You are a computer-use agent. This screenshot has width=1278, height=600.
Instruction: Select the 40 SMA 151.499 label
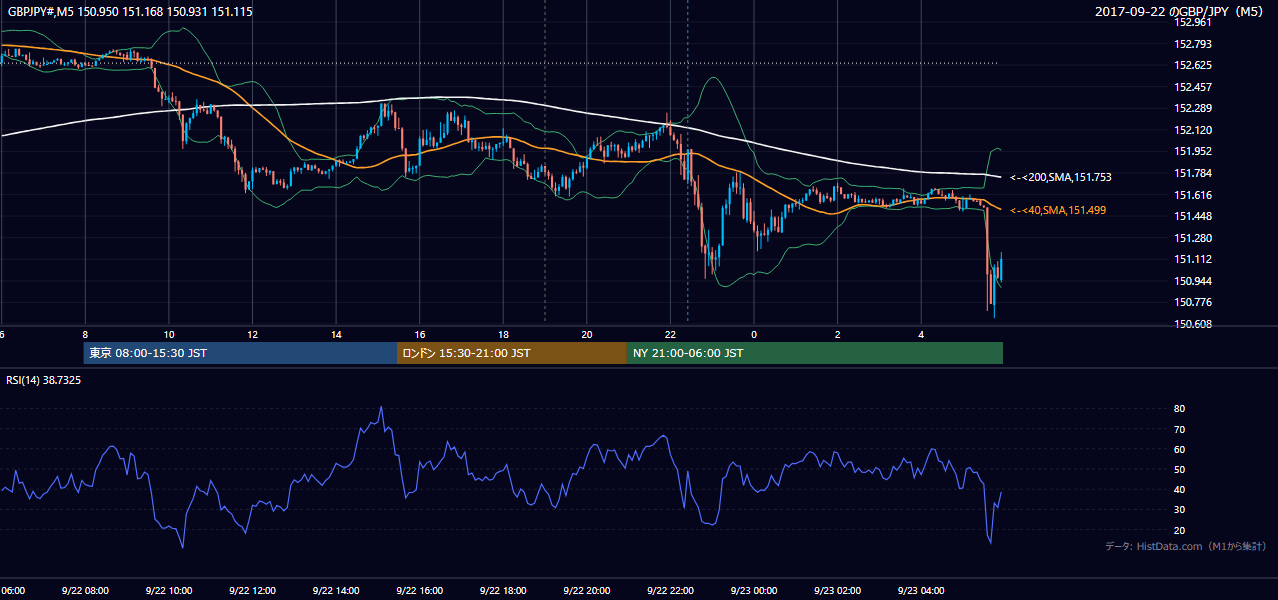1058,210
